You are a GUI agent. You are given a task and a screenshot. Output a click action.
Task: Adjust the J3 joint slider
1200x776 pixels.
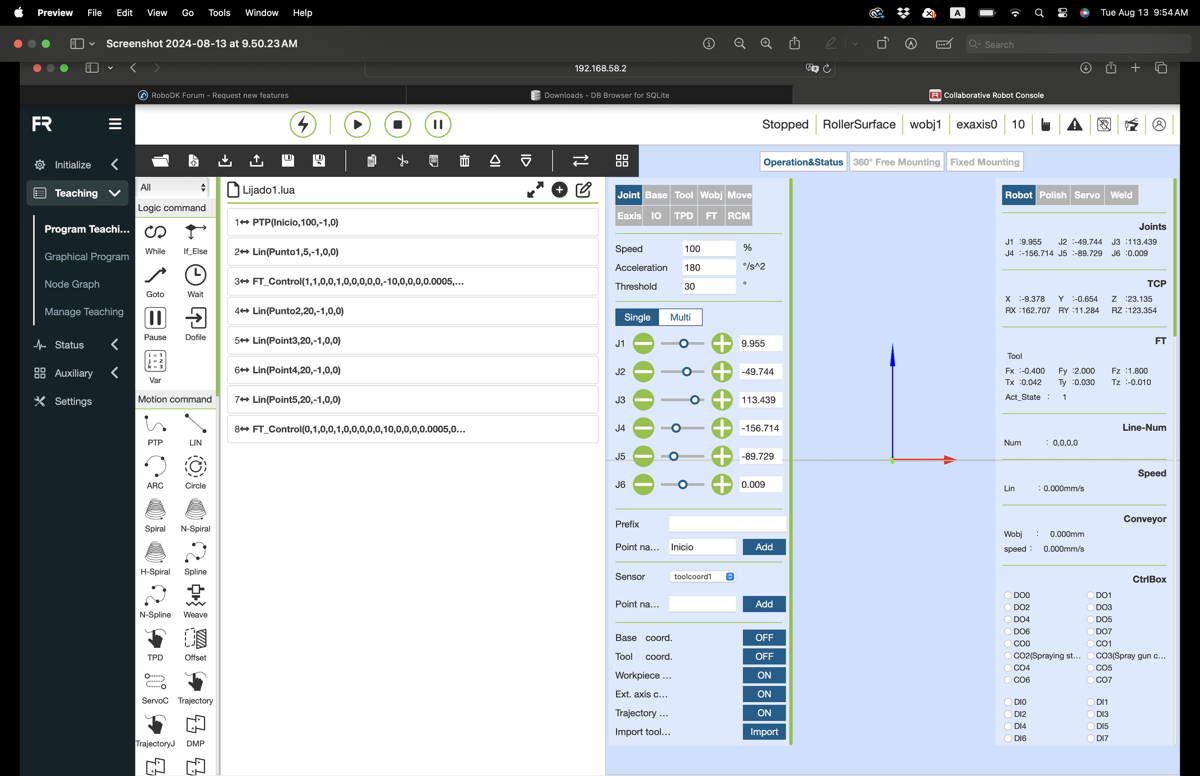(x=695, y=400)
